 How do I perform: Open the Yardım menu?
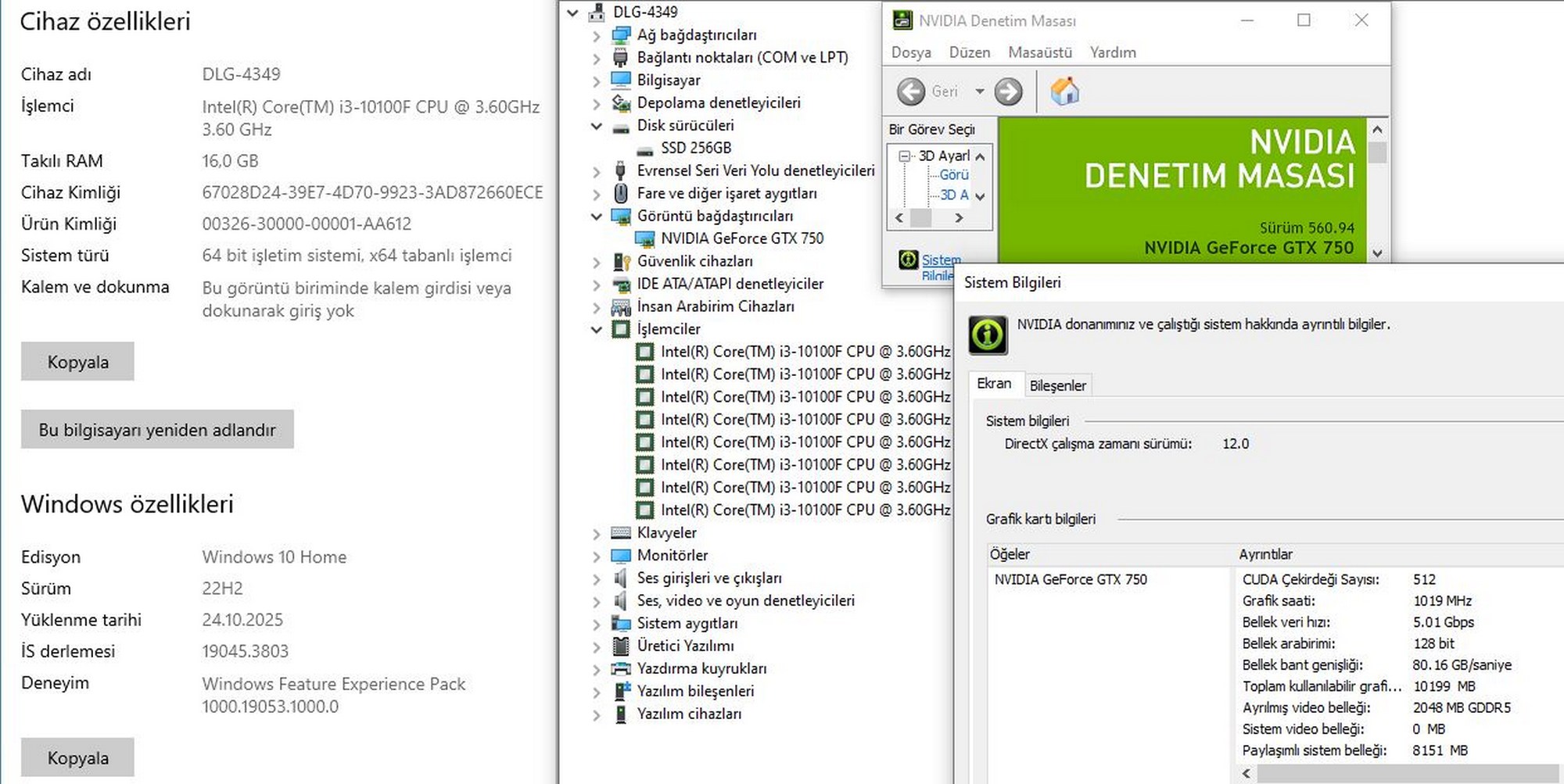point(1112,52)
